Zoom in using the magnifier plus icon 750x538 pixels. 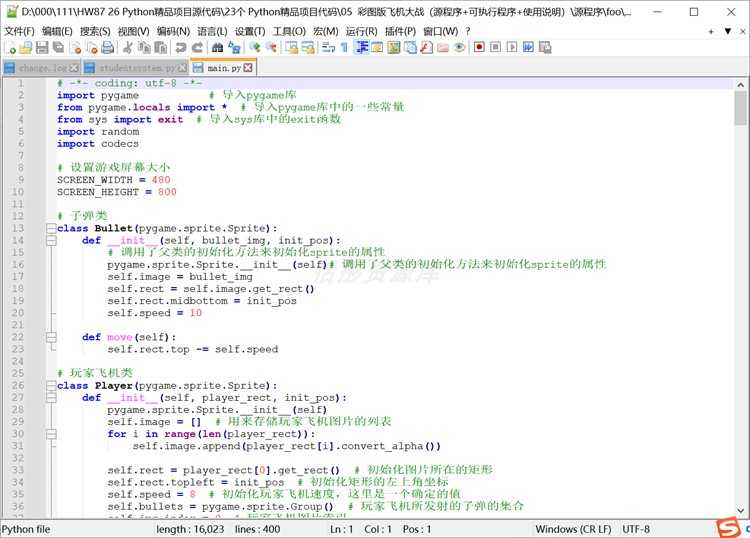(x=255, y=47)
